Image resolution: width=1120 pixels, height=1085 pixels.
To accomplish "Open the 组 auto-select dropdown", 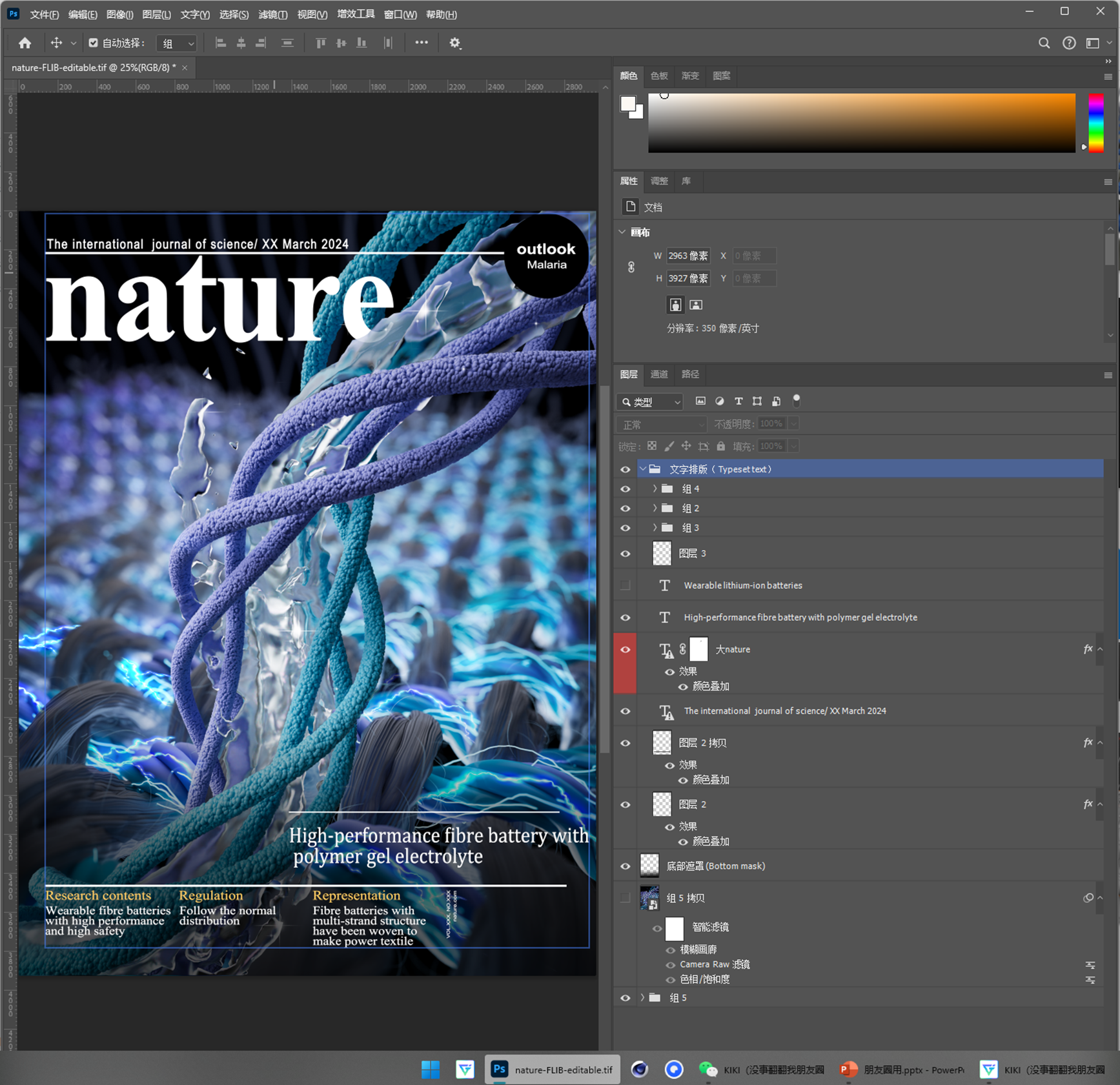I will tap(178, 43).
